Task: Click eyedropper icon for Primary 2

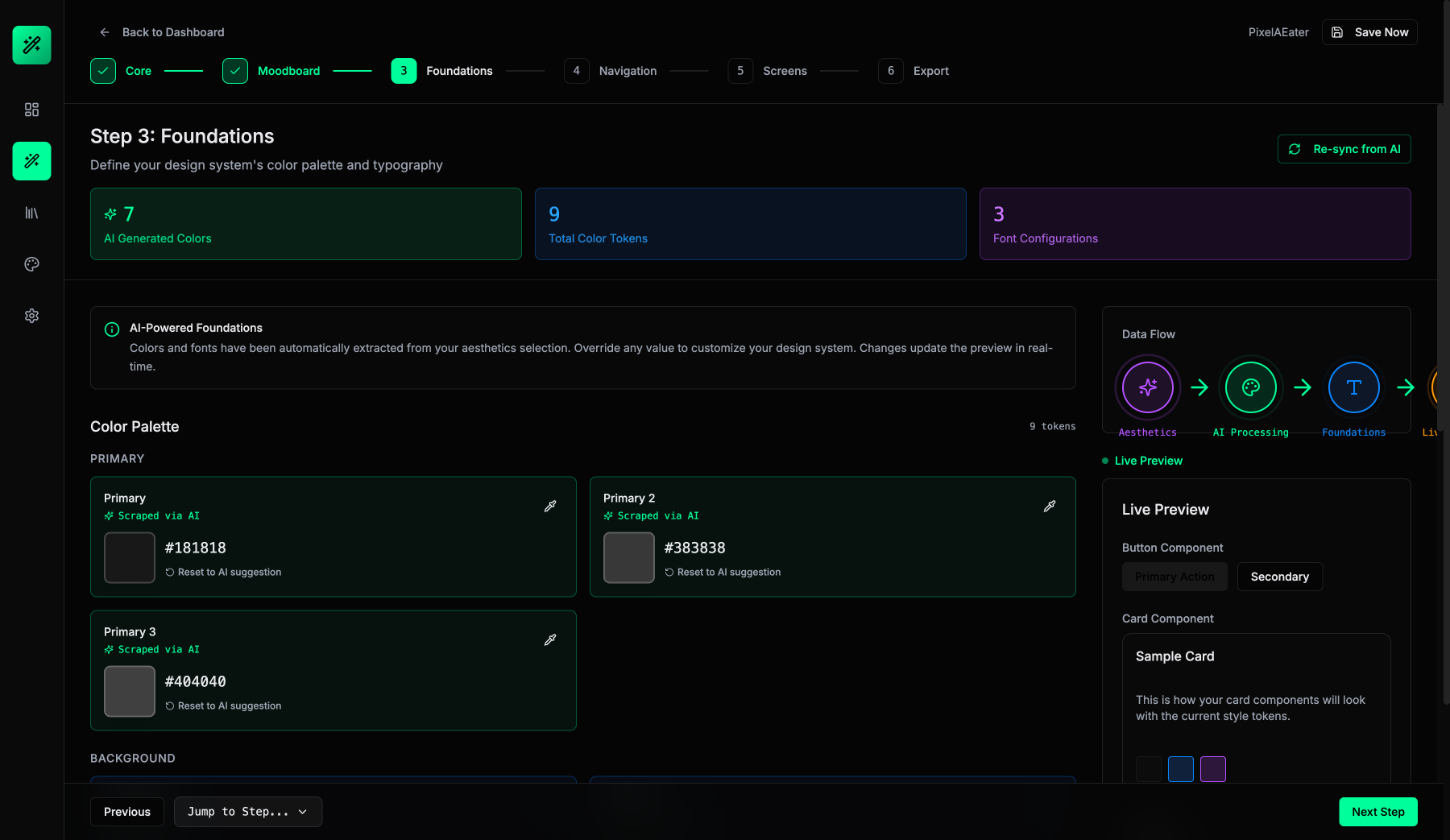Action: (x=1050, y=507)
